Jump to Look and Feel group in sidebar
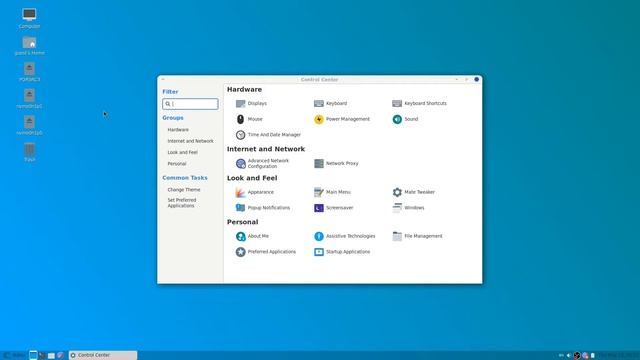640x360 pixels. (182, 153)
